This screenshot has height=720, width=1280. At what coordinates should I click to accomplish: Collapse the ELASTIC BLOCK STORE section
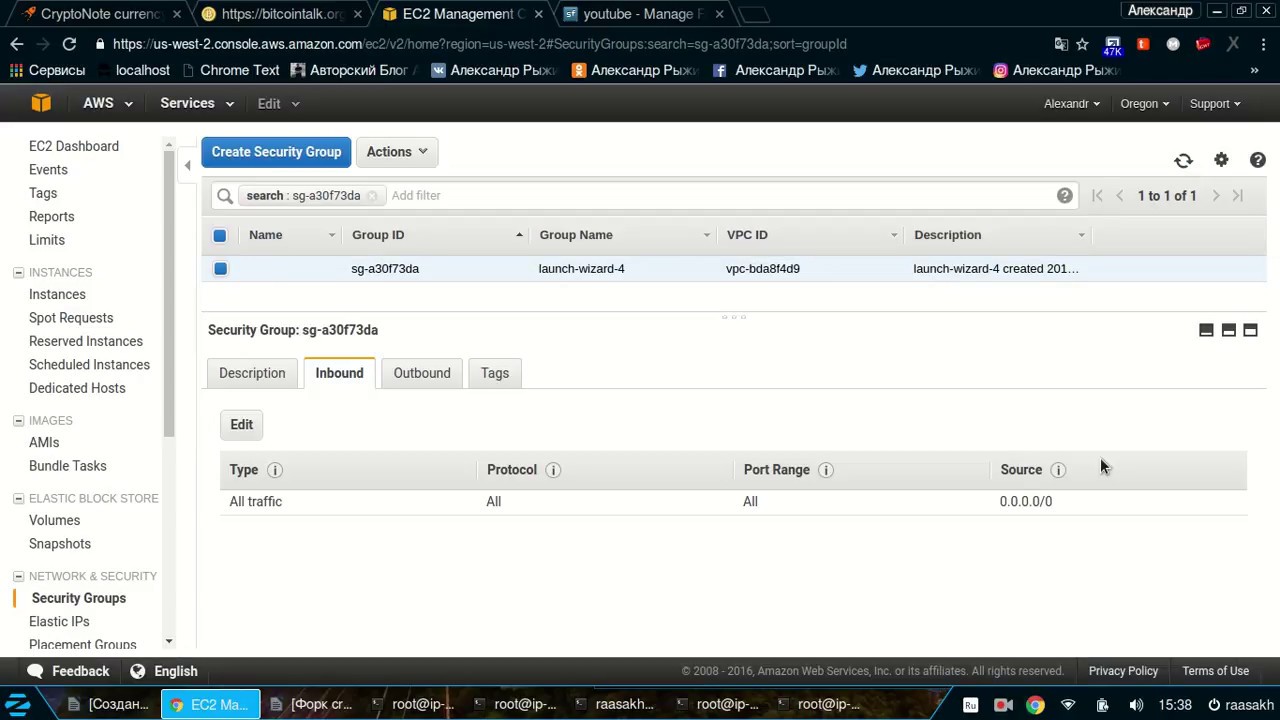(18, 498)
